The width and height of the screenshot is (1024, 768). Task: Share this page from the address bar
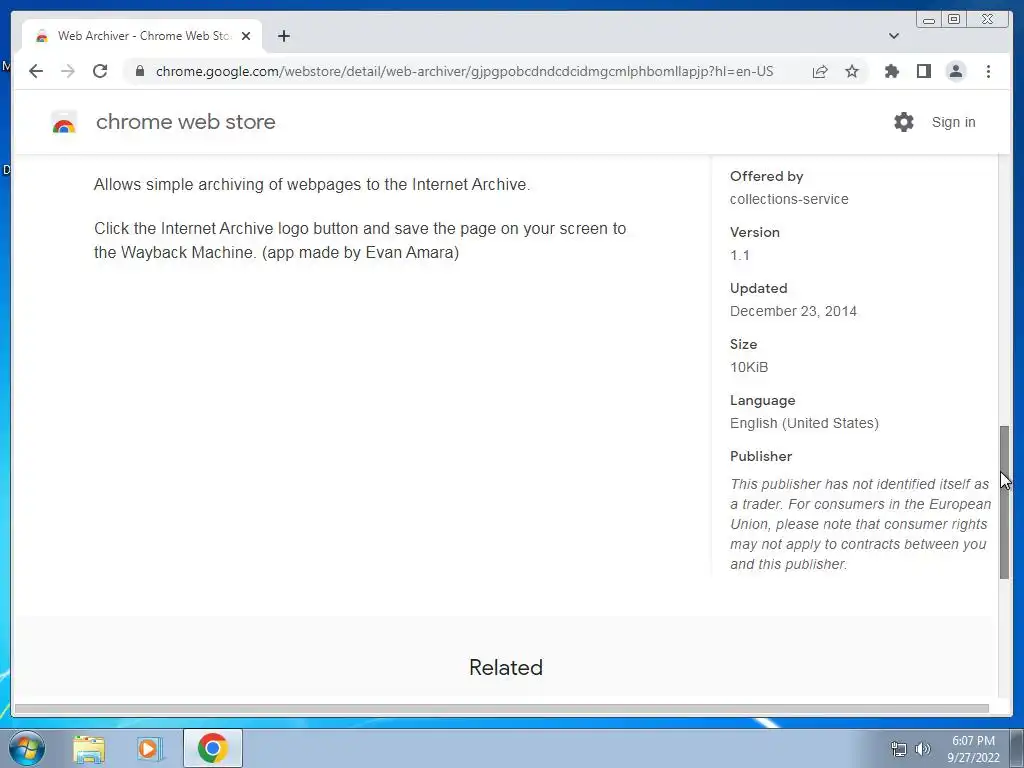[820, 71]
